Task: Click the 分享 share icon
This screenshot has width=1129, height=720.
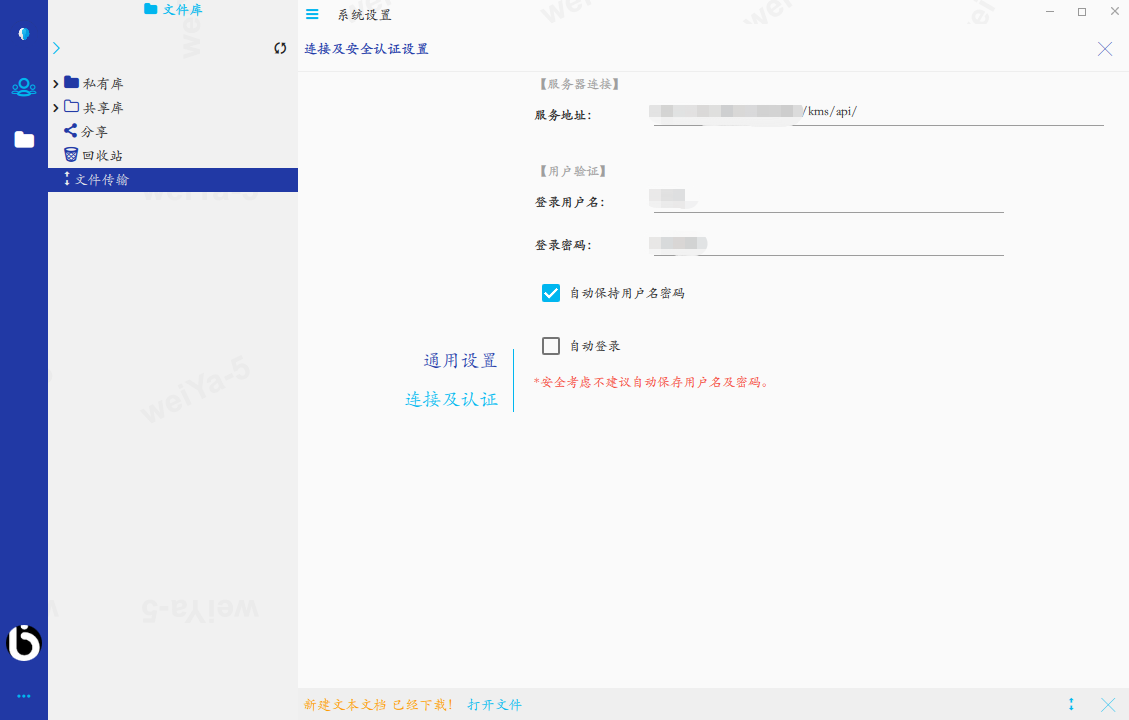Action: pyautogui.click(x=70, y=131)
